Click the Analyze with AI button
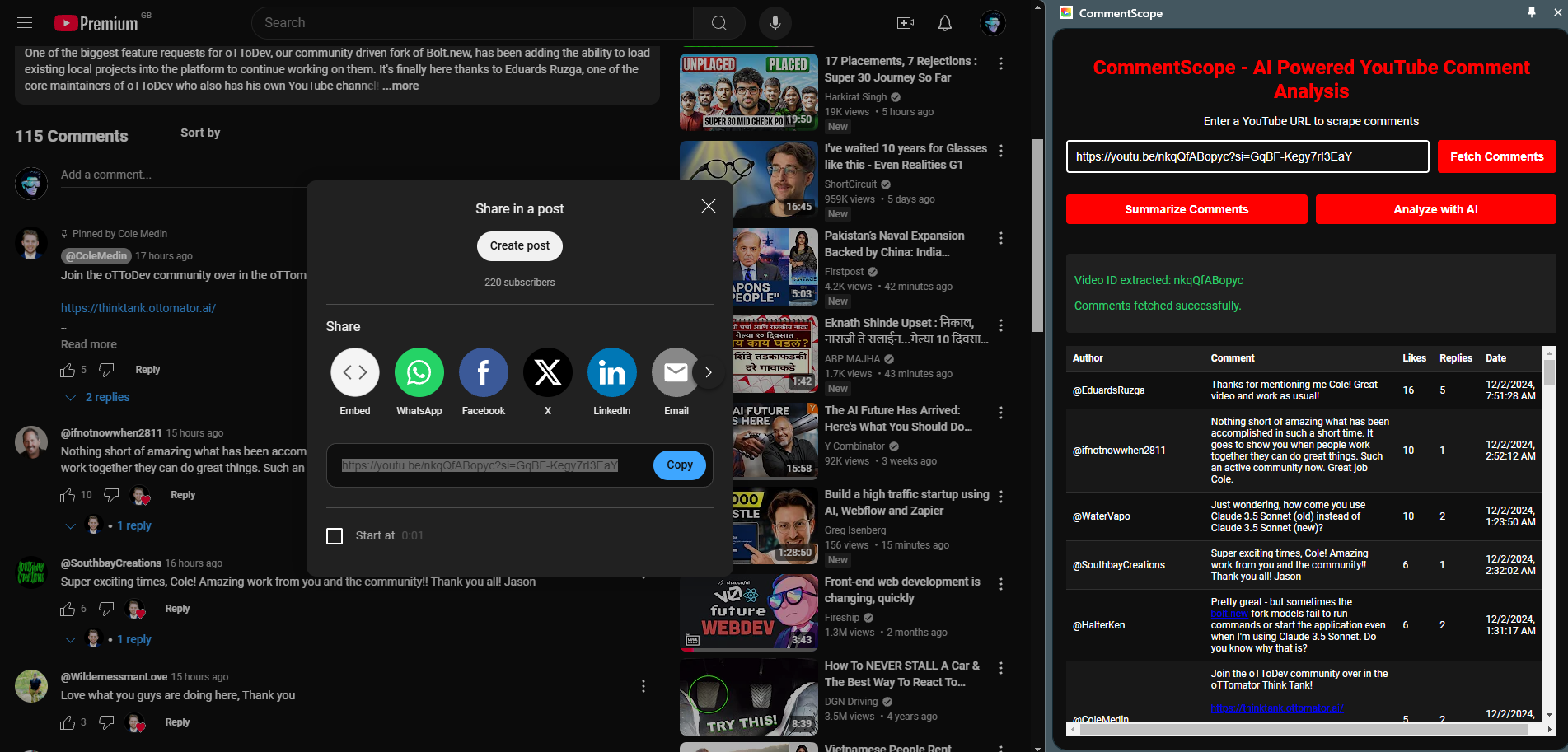Viewport: 1568px width, 752px height. [1435, 209]
